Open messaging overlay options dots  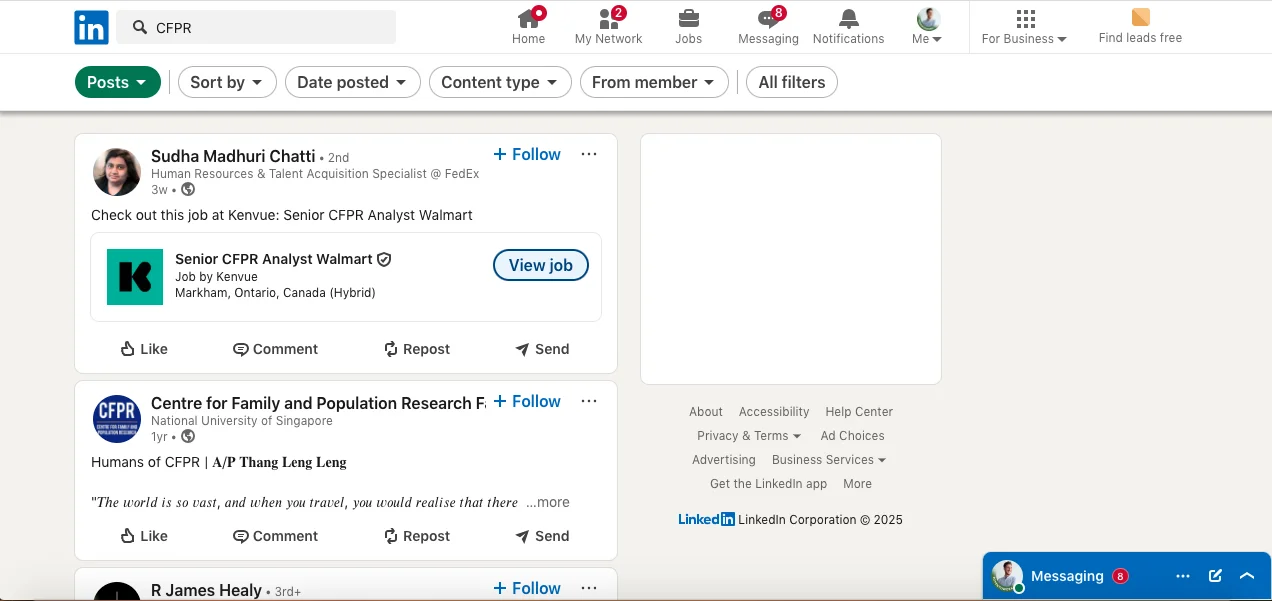(1183, 576)
